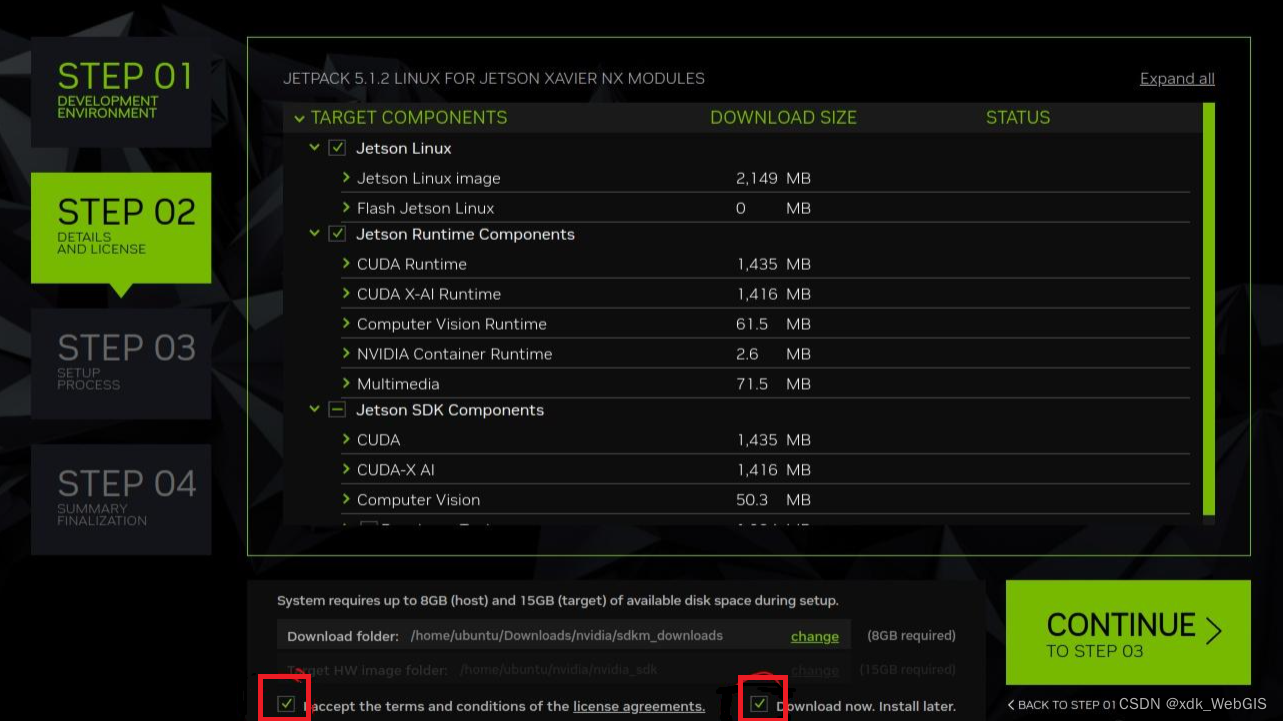Expand the CUDA Runtime row
The height and width of the screenshot is (721, 1283).
click(346, 264)
